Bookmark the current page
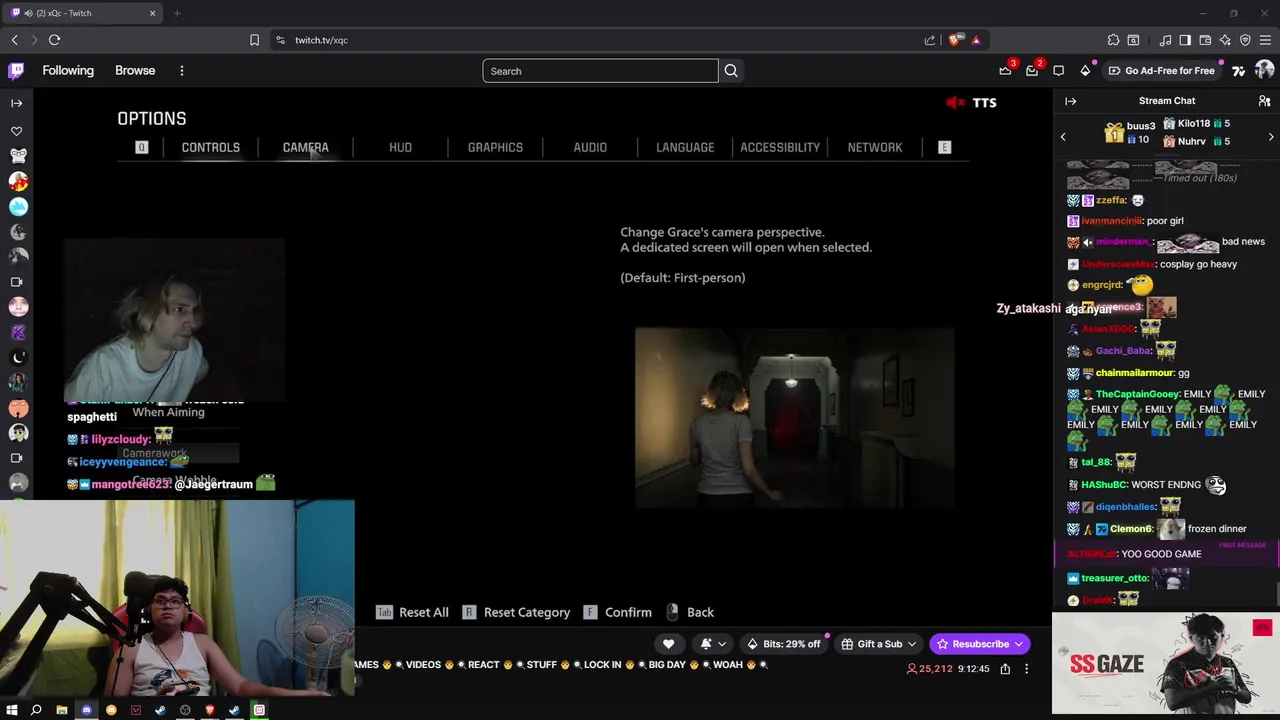 tap(254, 40)
